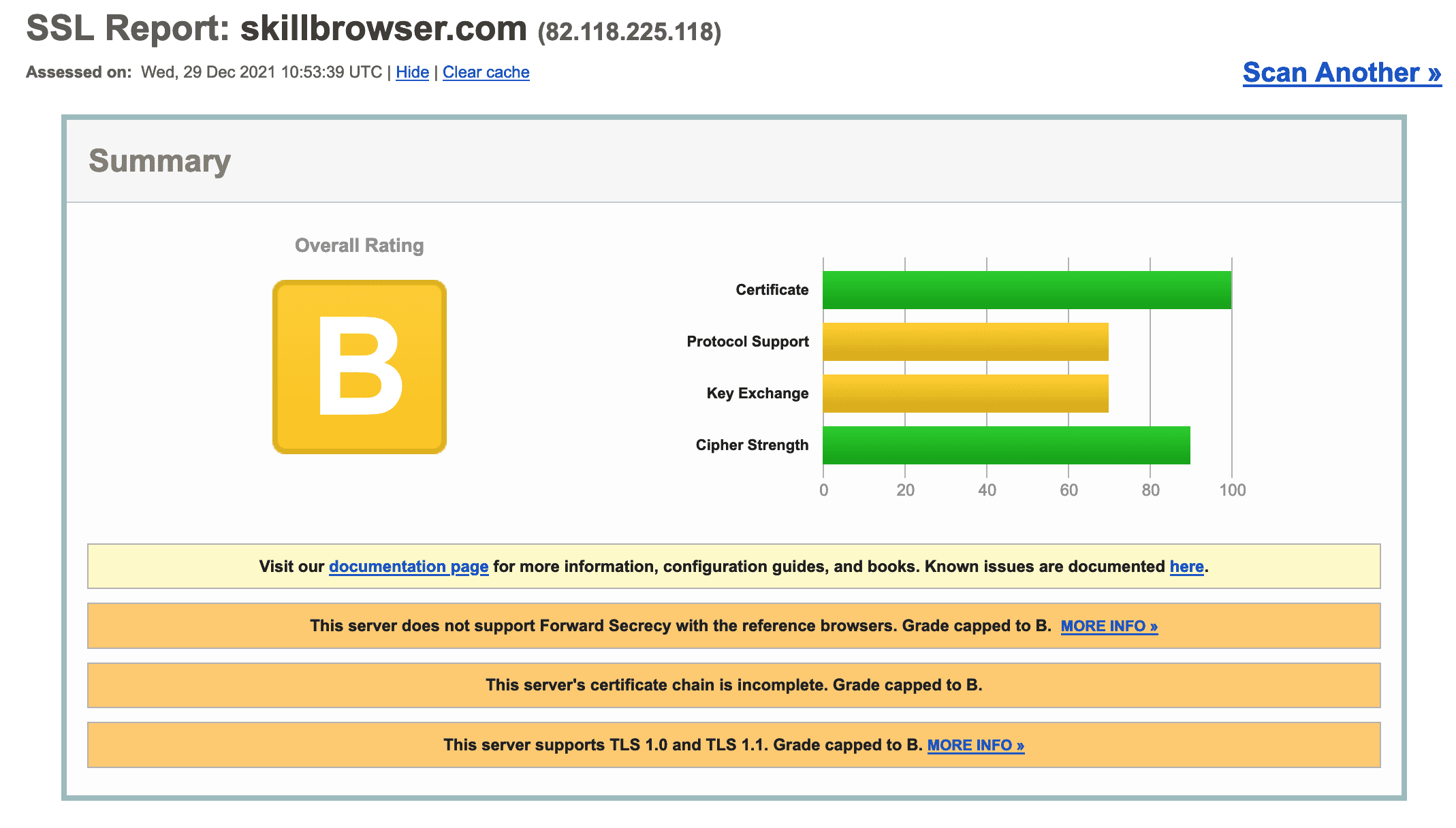Click the yellow Key Exchange score bar
The image size is (1456, 828).
click(967, 392)
